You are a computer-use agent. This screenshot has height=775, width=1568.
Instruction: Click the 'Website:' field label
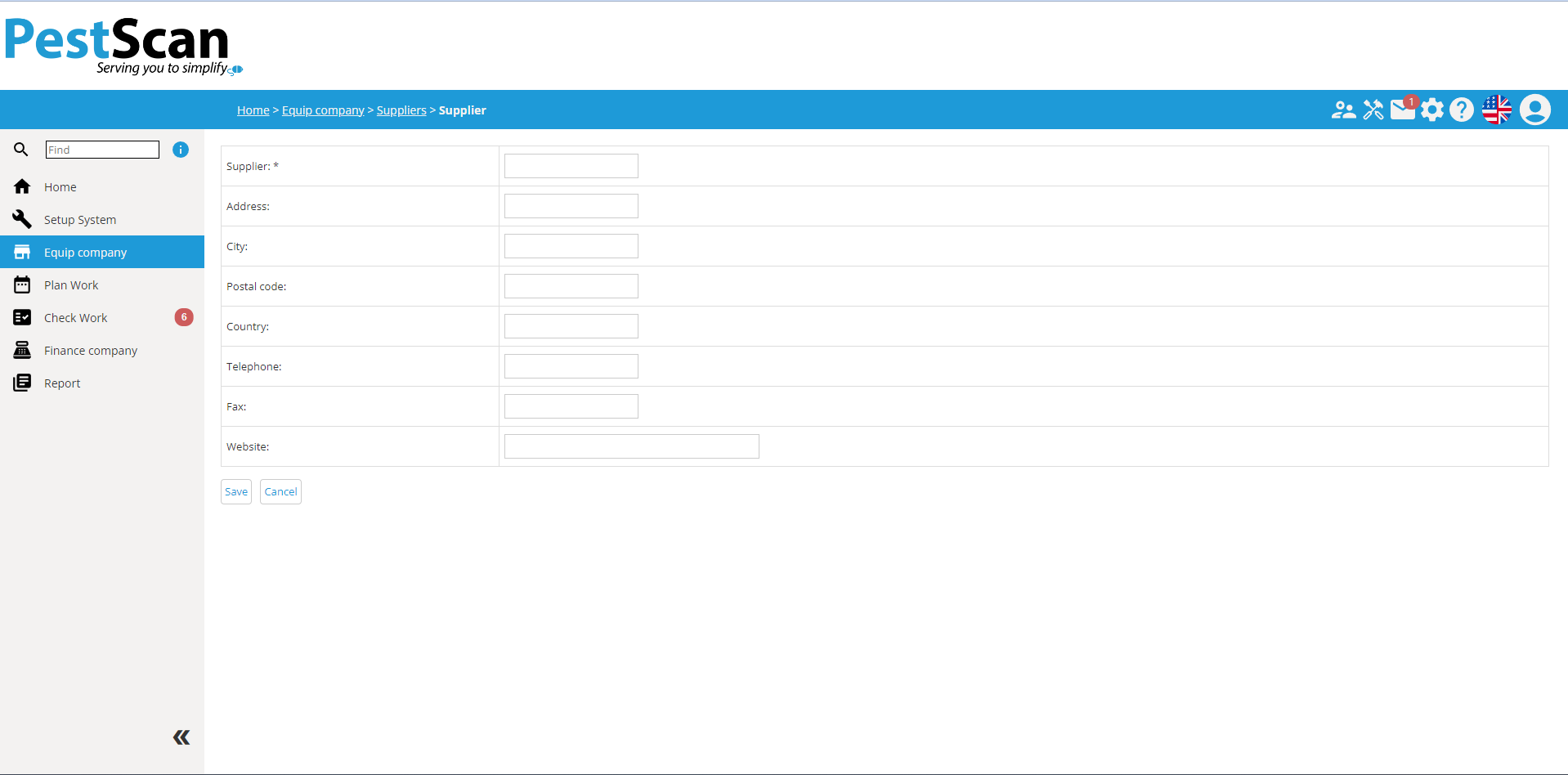tap(248, 446)
